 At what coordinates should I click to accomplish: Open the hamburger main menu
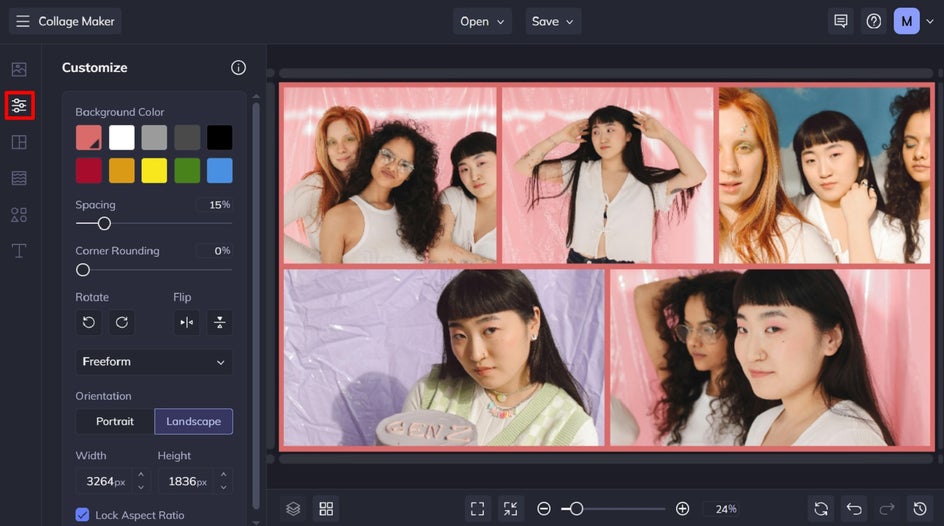22,21
